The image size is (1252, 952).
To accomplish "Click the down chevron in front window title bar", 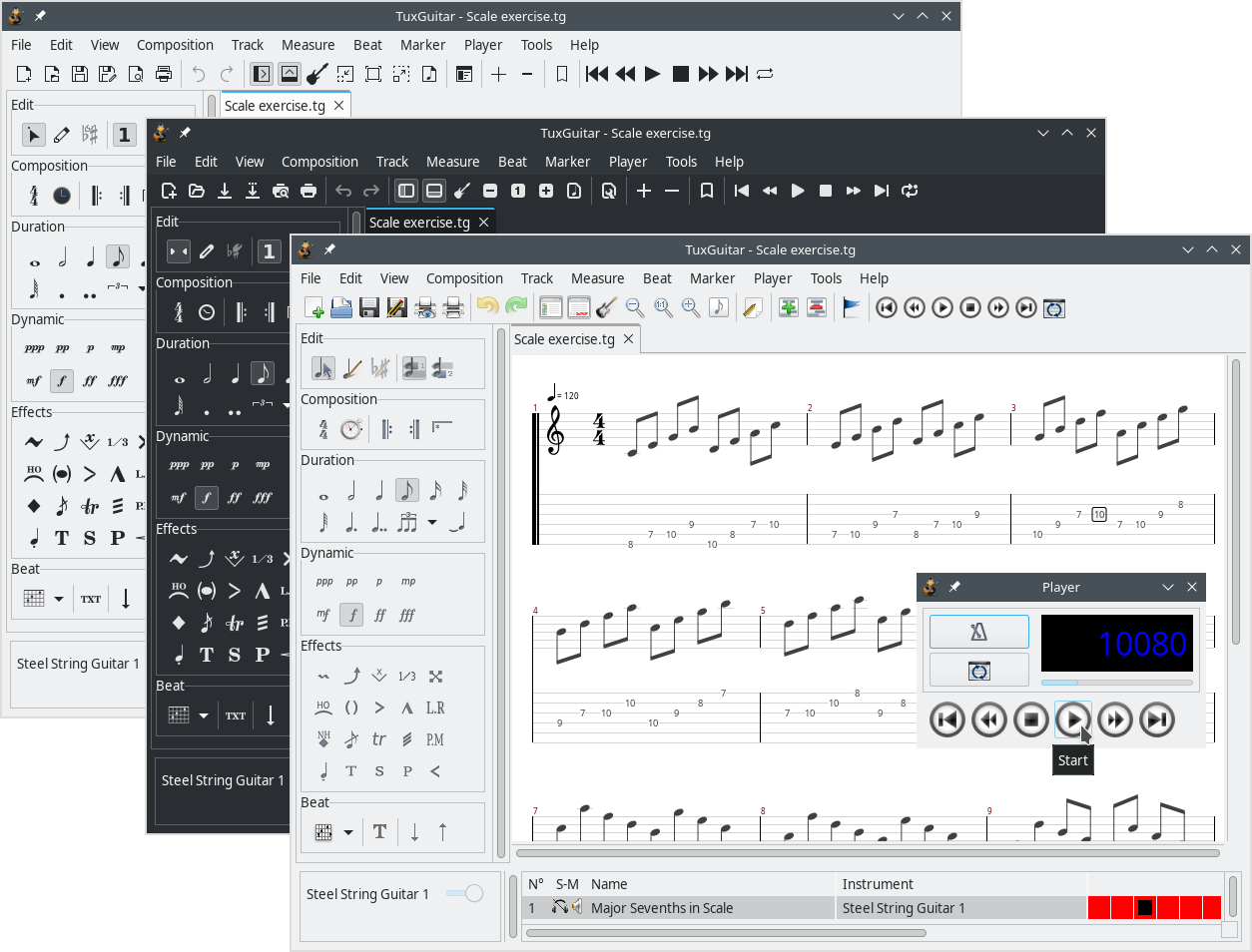I will tap(1188, 249).
